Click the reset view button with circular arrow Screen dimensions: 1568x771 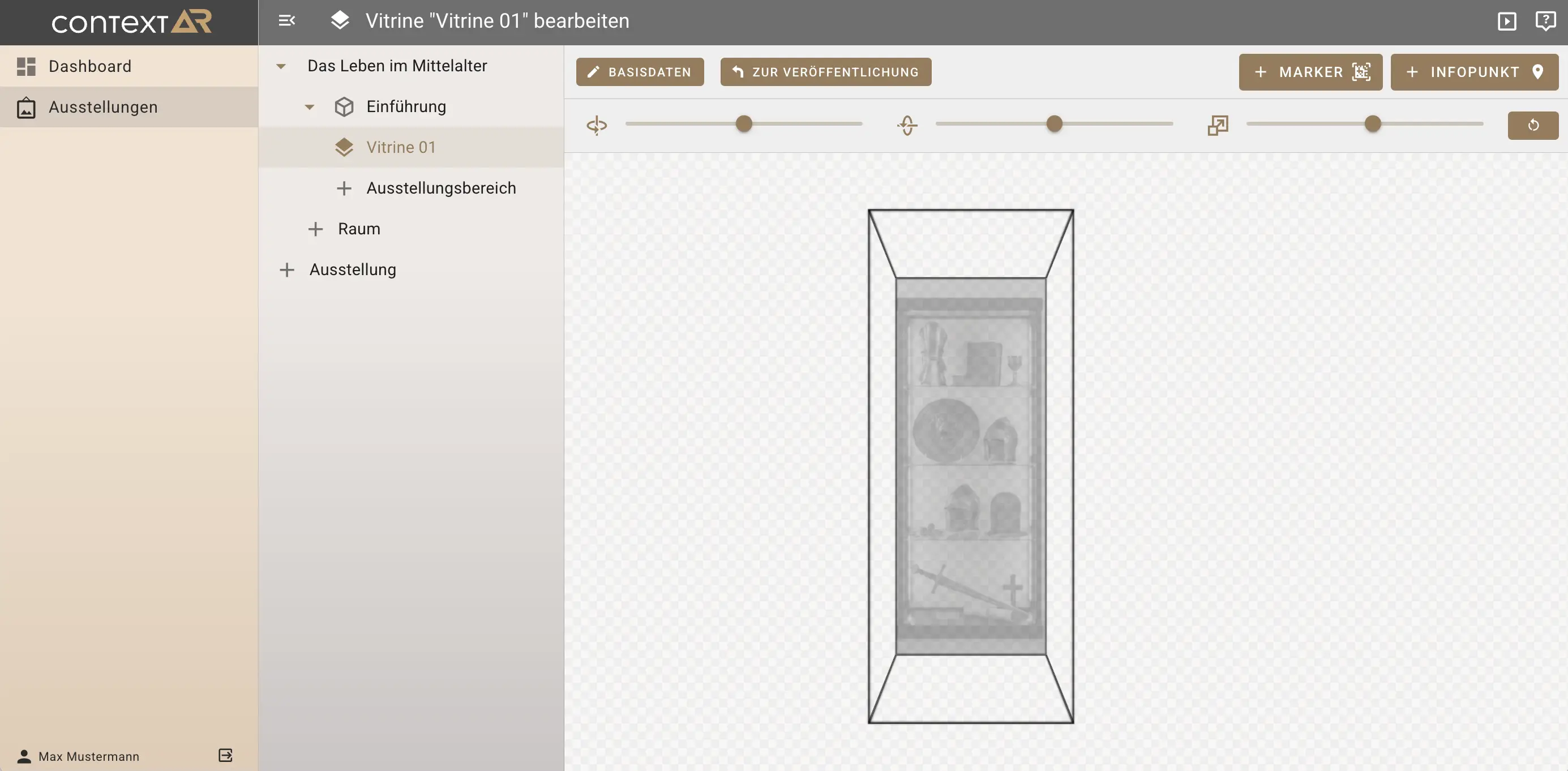(1532, 125)
